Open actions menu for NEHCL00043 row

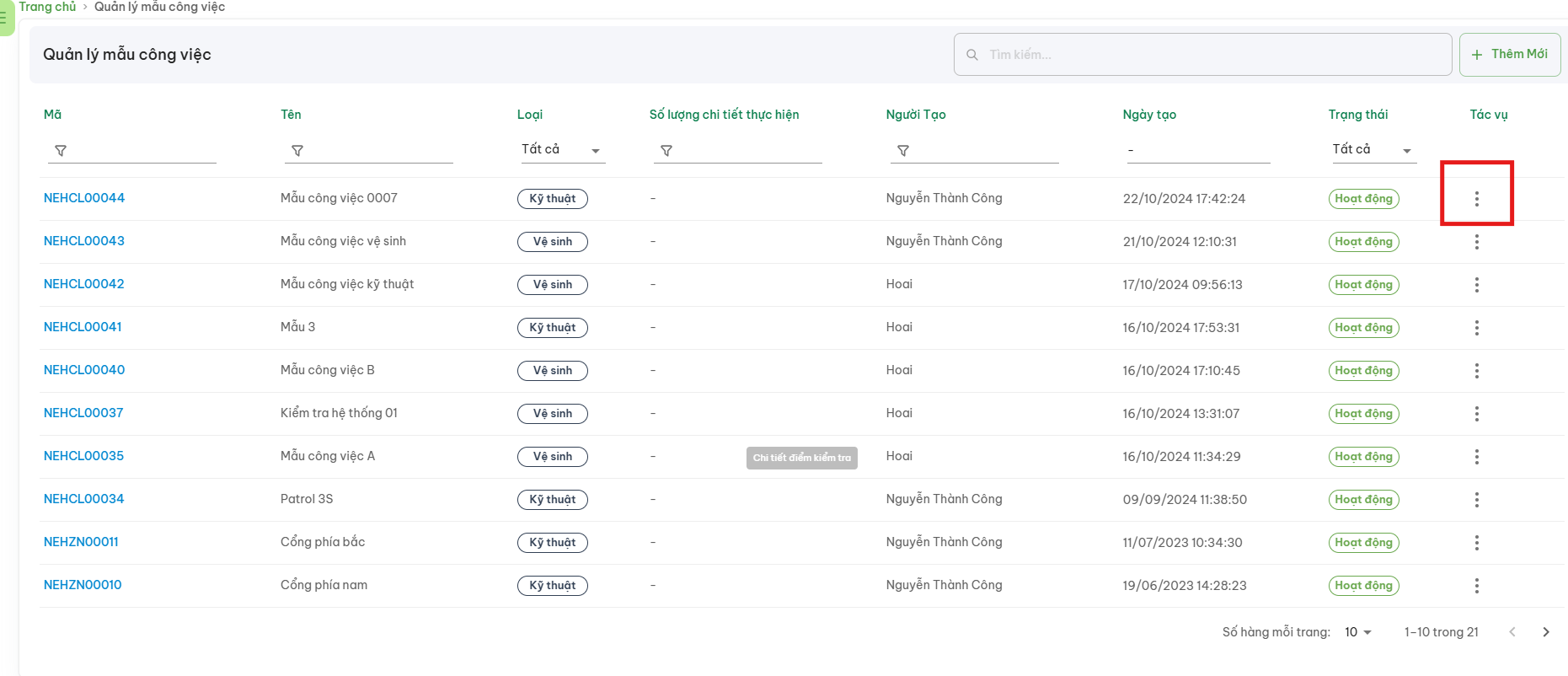1476,242
